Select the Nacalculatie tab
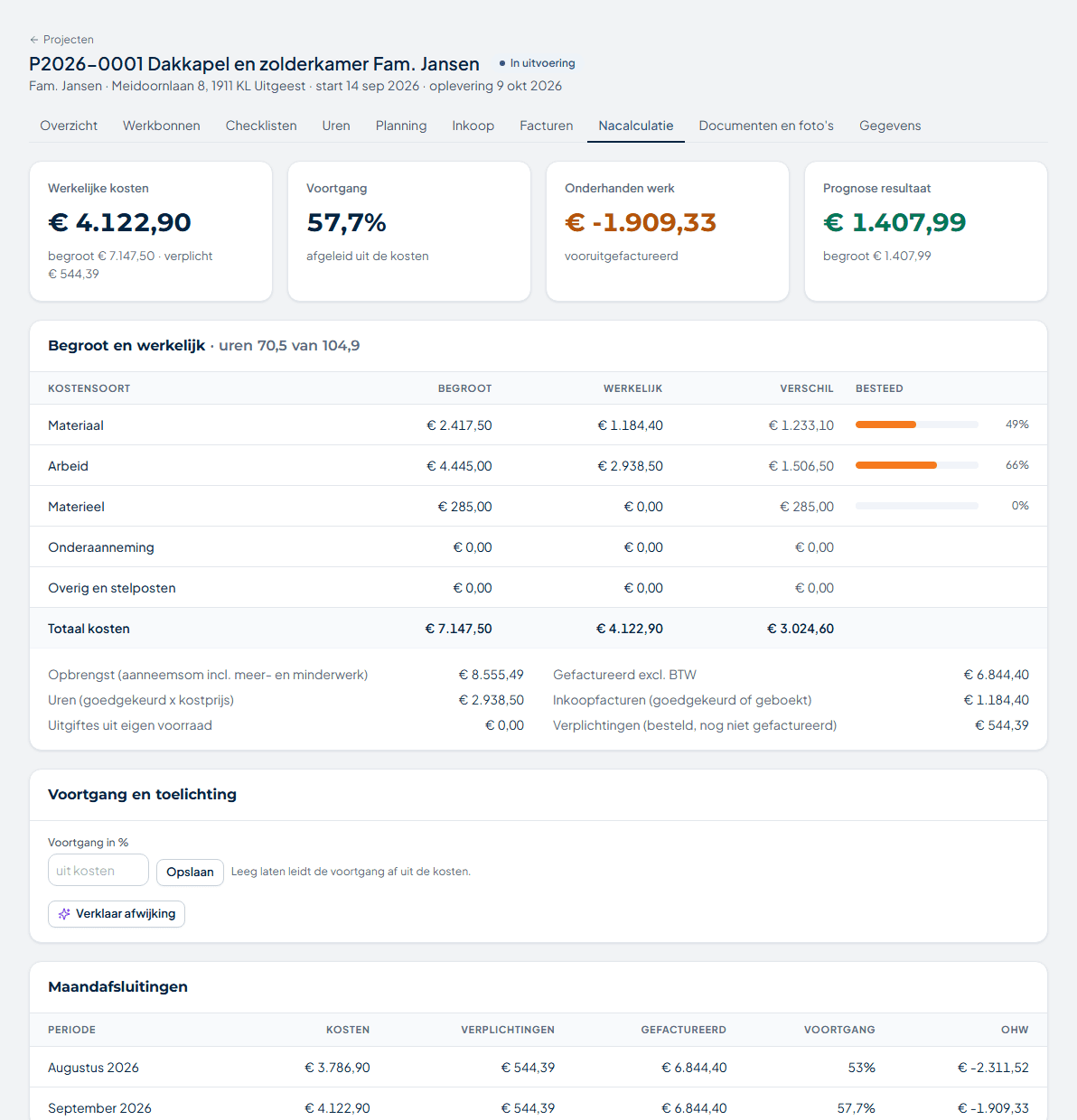The image size is (1077, 1120). [636, 126]
